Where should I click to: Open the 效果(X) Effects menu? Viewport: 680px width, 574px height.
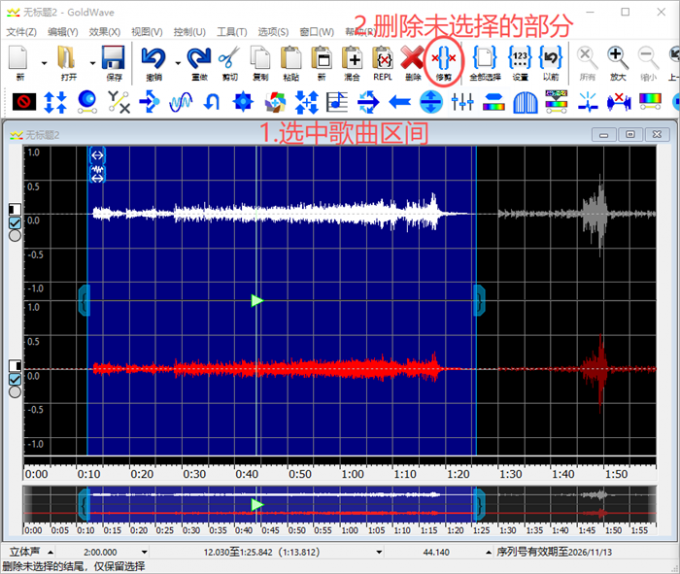105,32
